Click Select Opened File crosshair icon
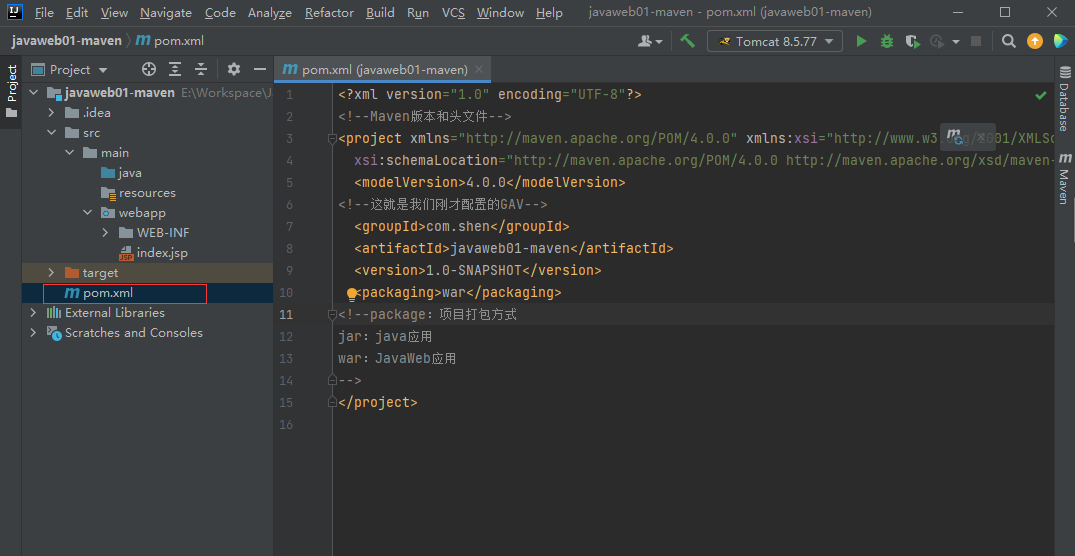 click(x=149, y=69)
